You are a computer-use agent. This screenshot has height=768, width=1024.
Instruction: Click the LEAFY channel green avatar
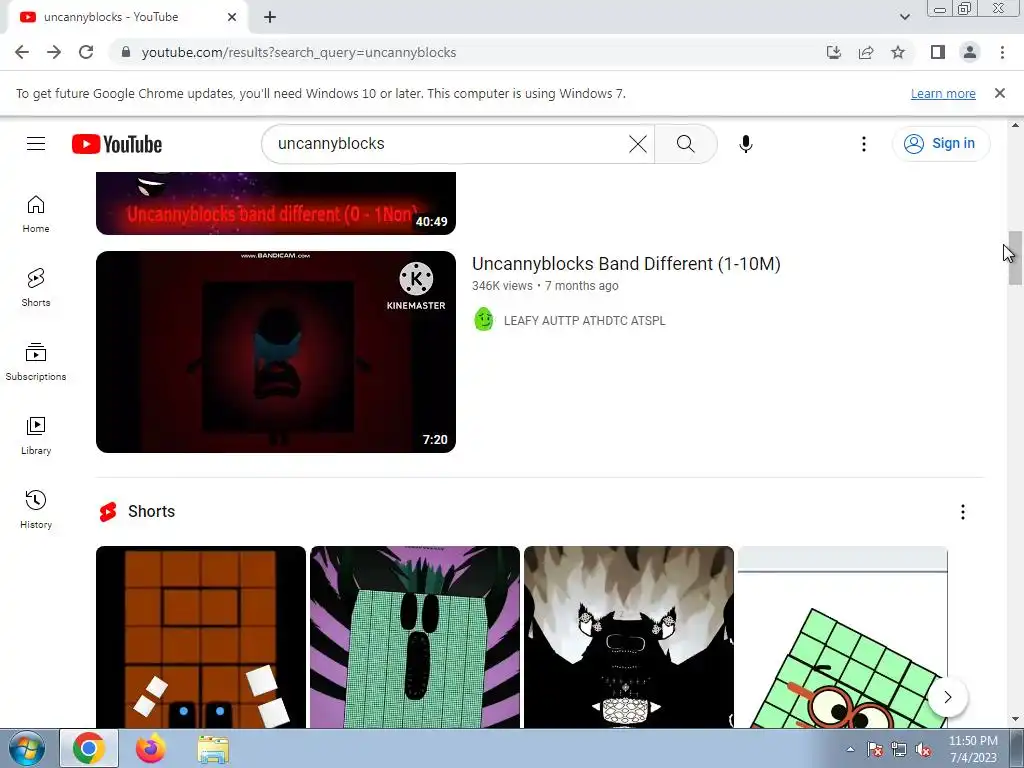point(484,319)
